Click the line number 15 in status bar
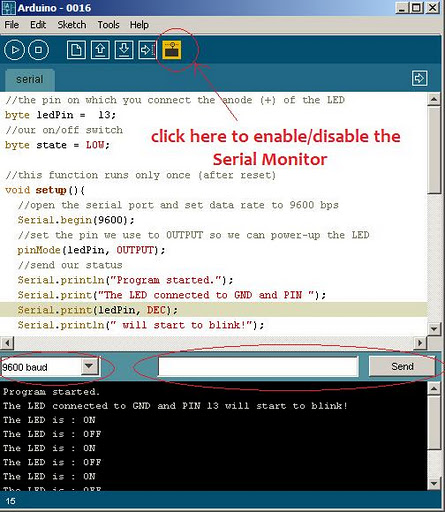 [10, 501]
